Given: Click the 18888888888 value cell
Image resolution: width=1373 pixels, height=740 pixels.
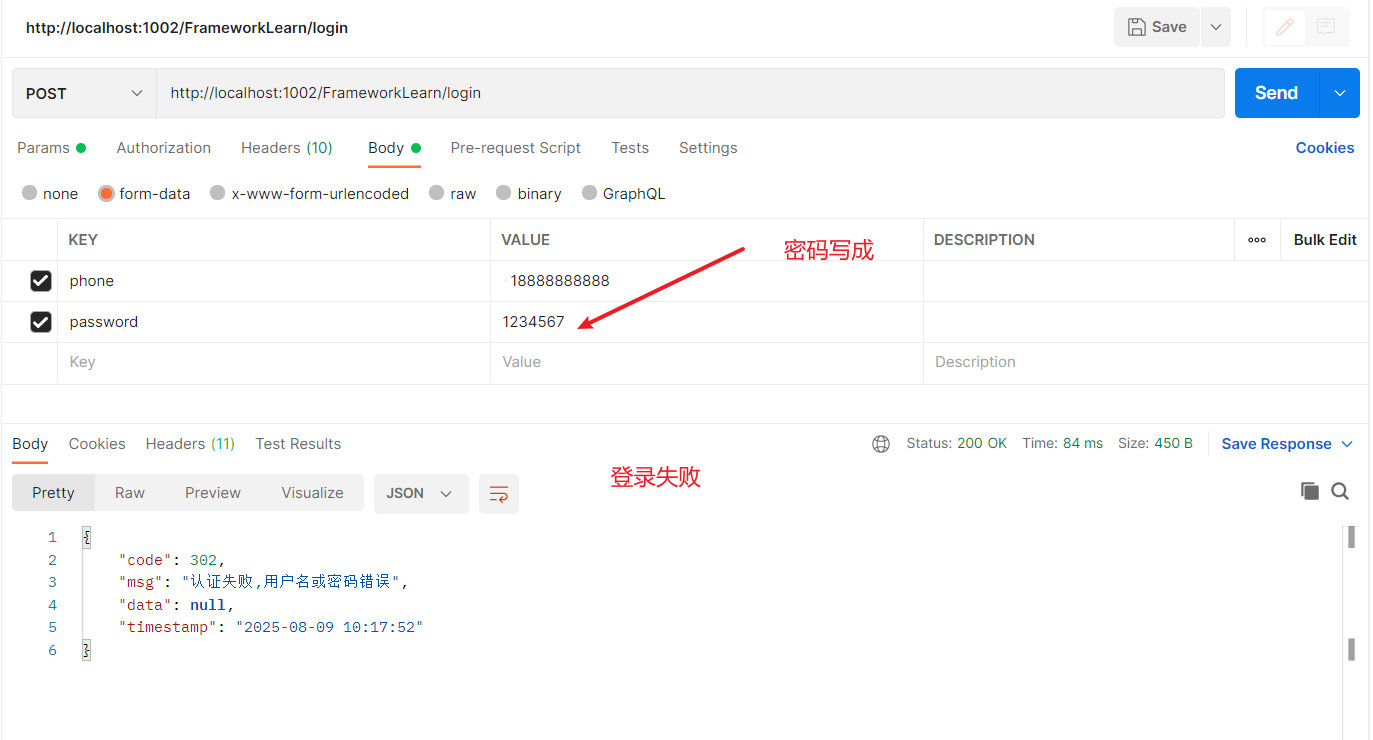Looking at the screenshot, I should [x=707, y=281].
